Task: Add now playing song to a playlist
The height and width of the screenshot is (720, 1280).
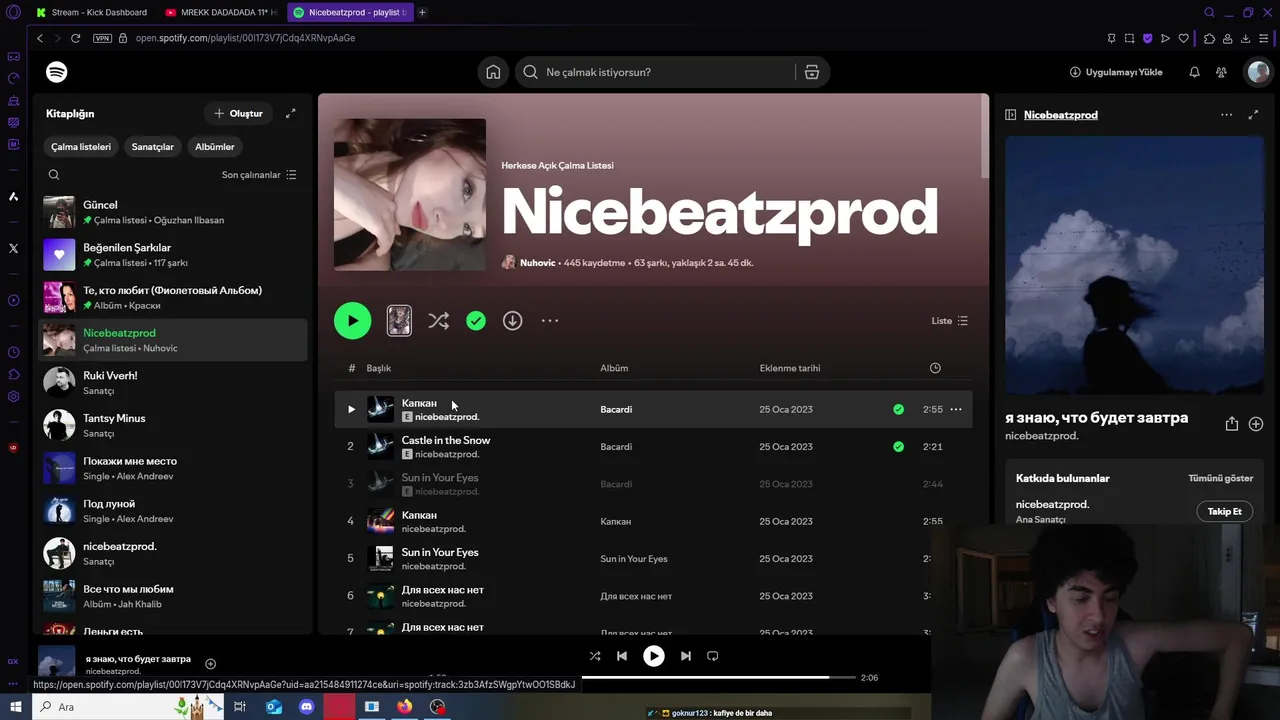Action: click(1256, 424)
